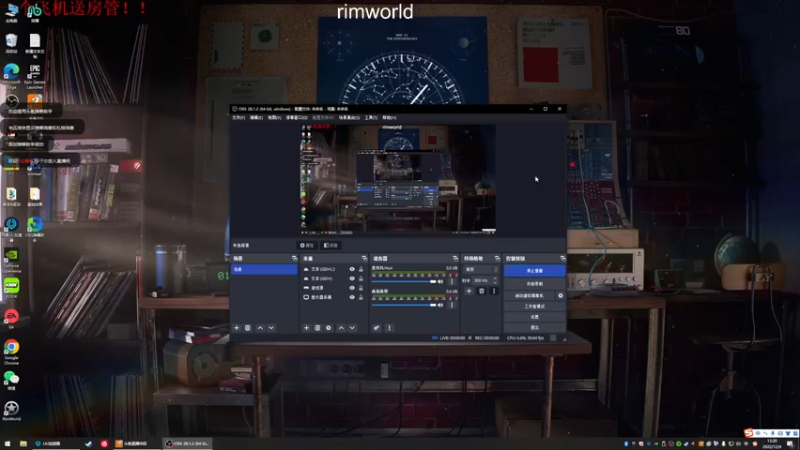Open the Tools menu in OBS

371,117
